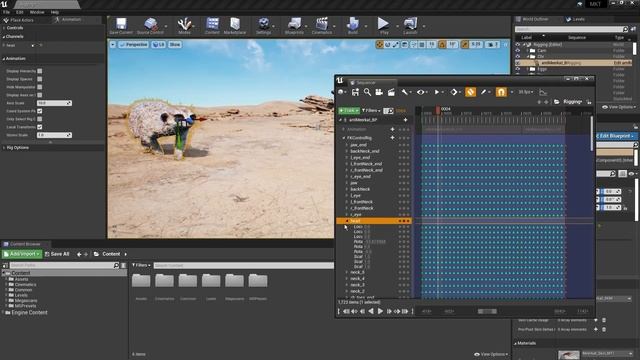Image resolution: width=640 pixels, height=360 pixels.
Task: Uncheck Coord System Per checkbox
Action: click(40, 111)
